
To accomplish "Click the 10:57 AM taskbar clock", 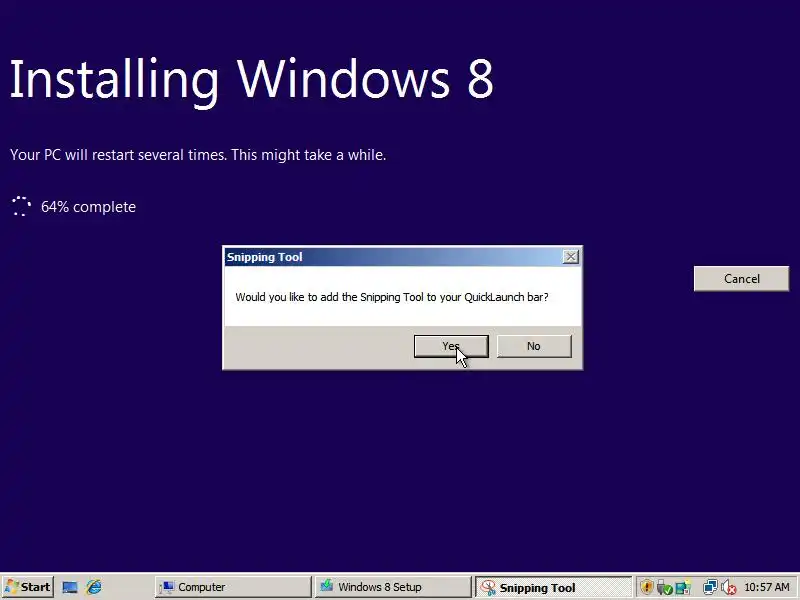I will point(767,587).
